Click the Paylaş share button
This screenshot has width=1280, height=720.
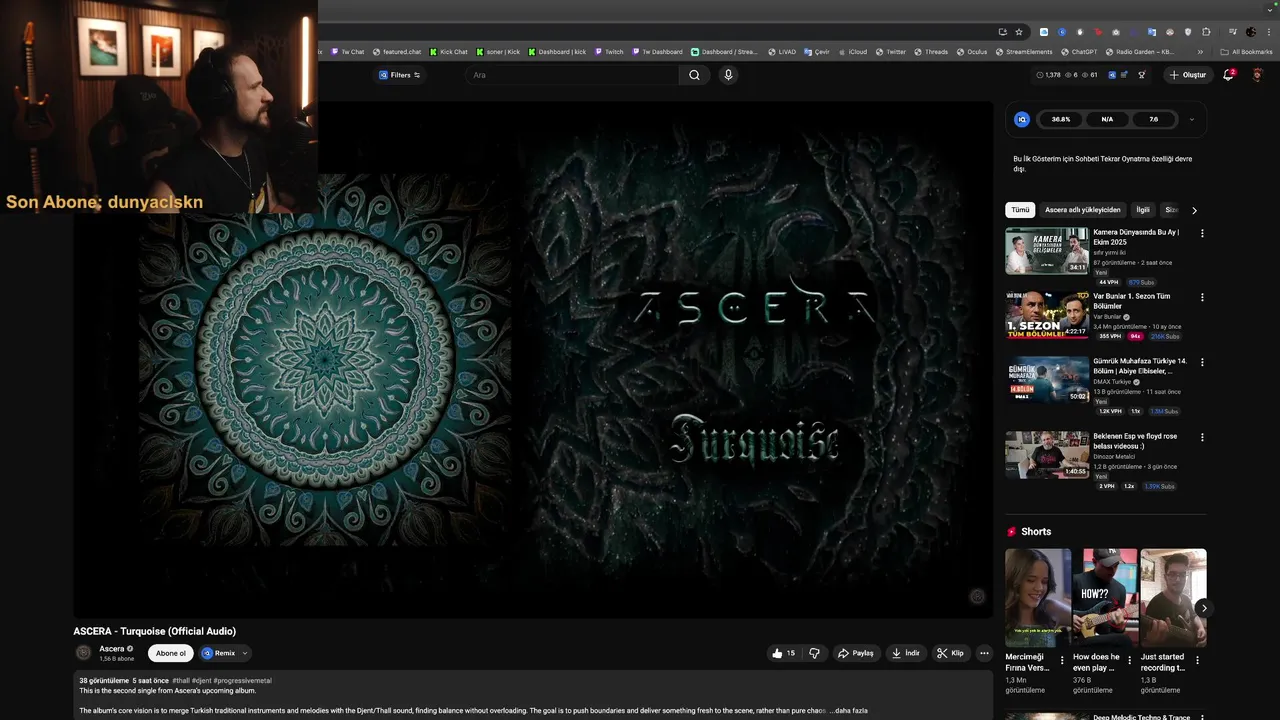[x=856, y=653]
